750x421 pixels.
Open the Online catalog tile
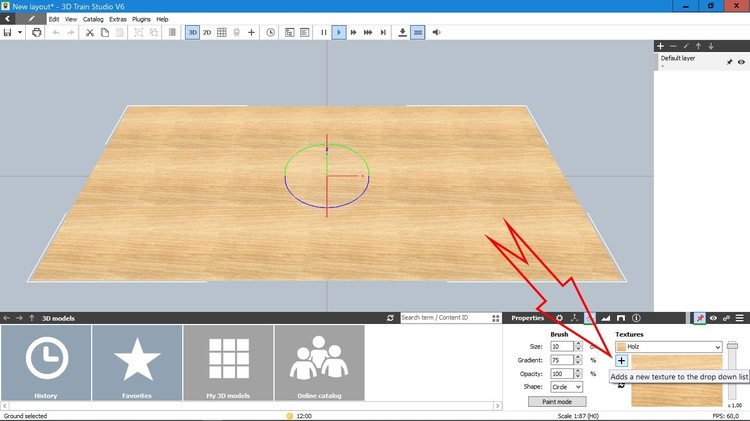pos(319,362)
